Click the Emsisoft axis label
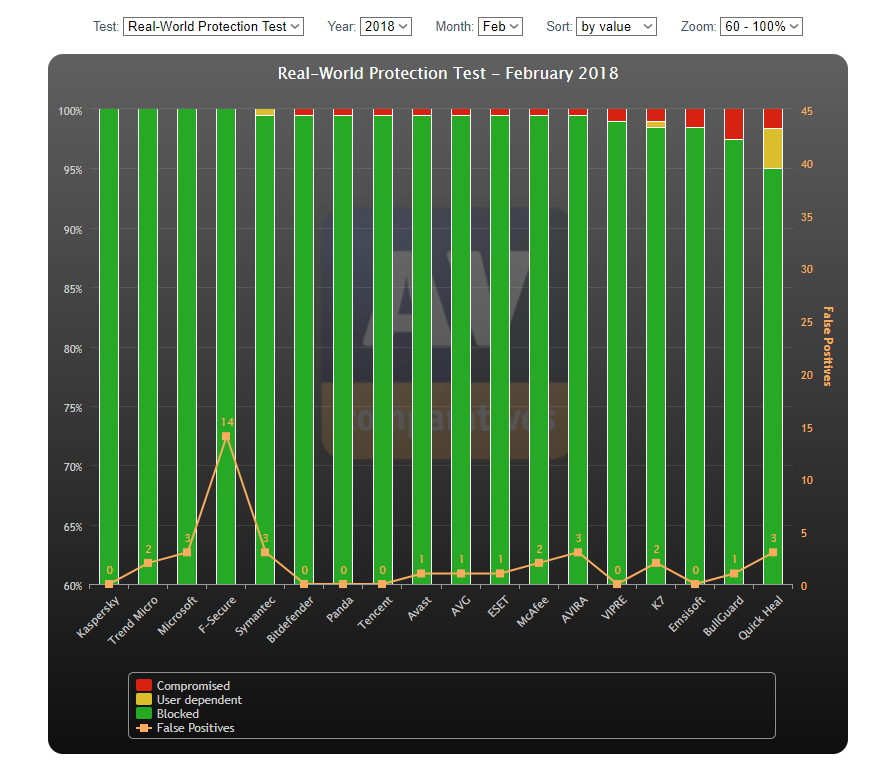This screenshot has height=772, width=887. (686, 614)
